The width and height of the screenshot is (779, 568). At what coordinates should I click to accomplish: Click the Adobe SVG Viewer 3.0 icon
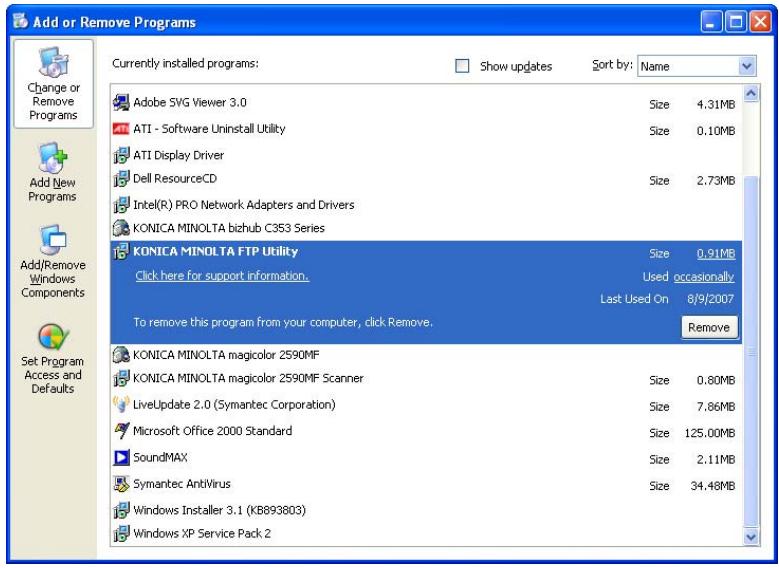coord(121,103)
